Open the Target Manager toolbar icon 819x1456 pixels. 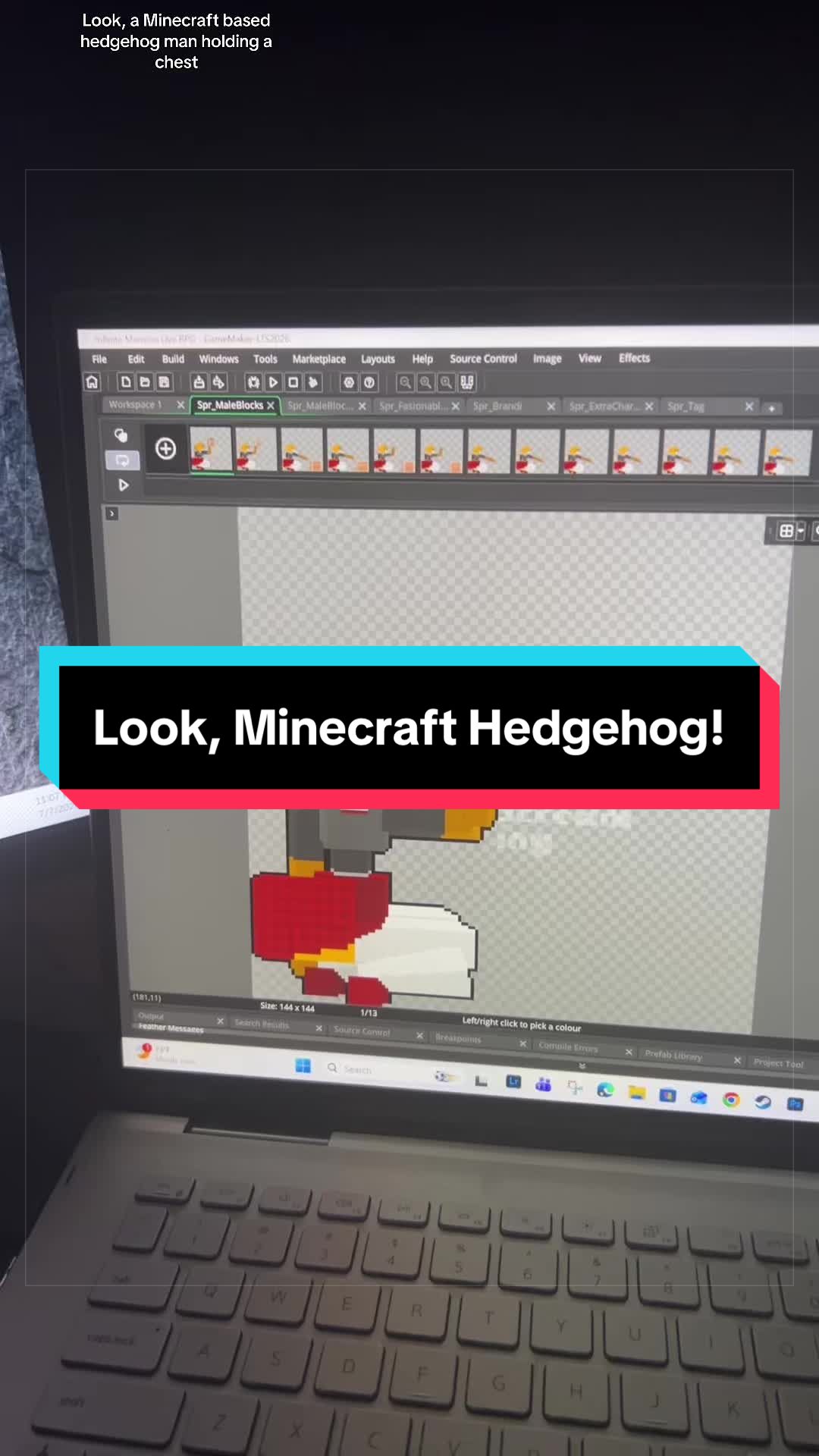point(218,382)
